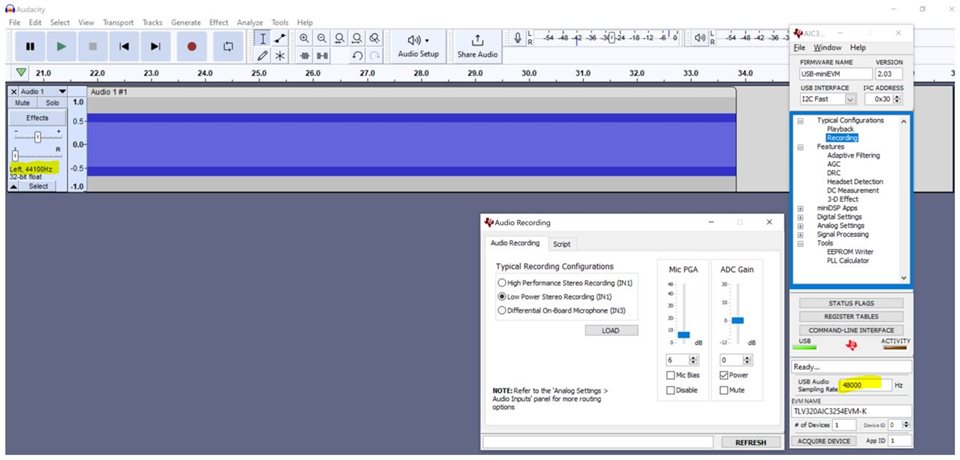Close the Audio 1 track
Image resolution: width=960 pixels, height=460 pixels.
coord(14,91)
